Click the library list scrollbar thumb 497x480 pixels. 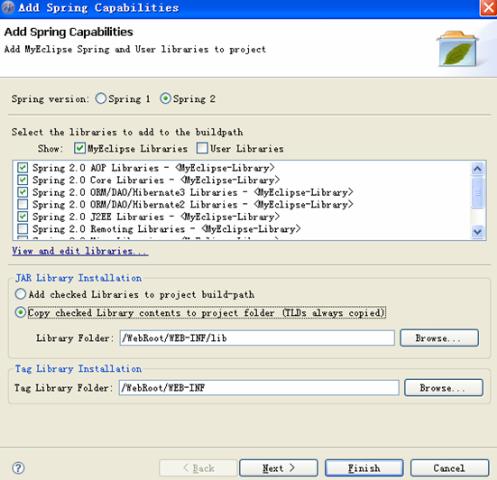click(x=478, y=193)
